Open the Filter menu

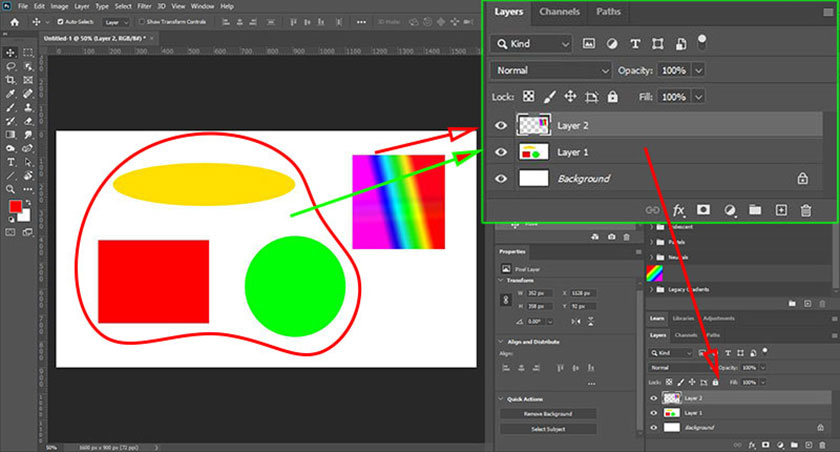coord(144,6)
